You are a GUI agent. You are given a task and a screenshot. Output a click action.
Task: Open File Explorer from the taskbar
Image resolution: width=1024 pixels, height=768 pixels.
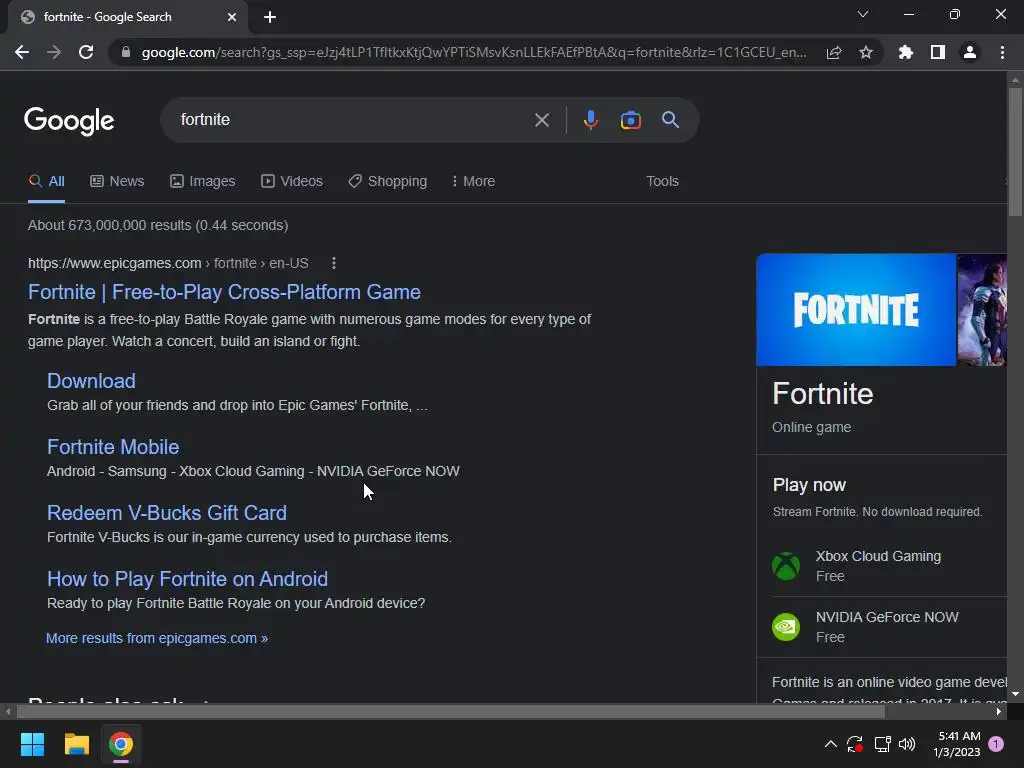pos(76,744)
